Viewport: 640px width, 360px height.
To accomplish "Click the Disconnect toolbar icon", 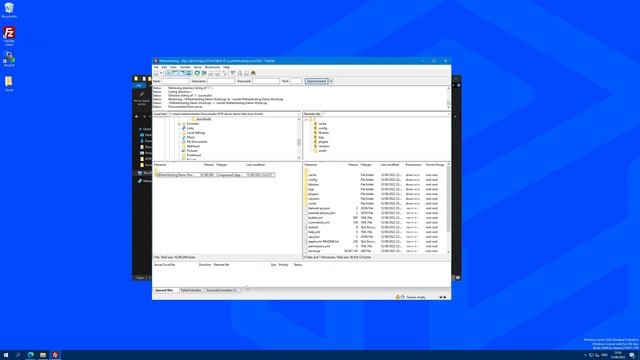I will pyautogui.click(x=218, y=73).
